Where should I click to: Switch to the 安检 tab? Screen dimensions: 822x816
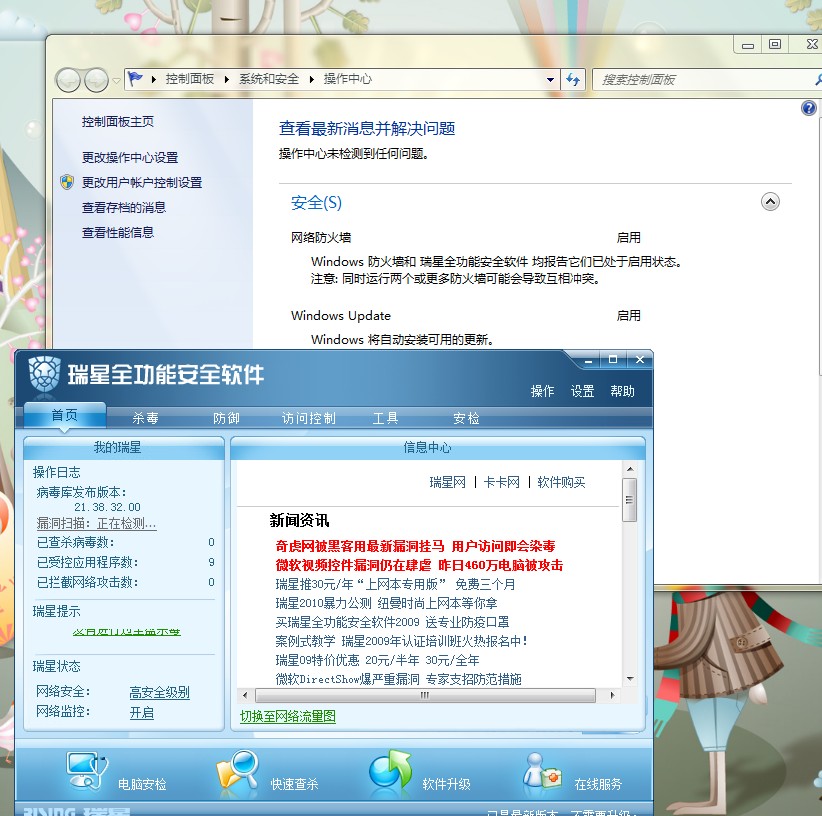pos(466,418)
